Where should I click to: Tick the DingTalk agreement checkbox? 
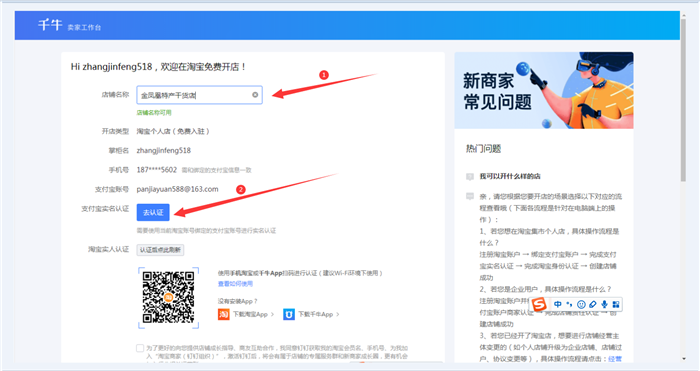coord(140,348)
